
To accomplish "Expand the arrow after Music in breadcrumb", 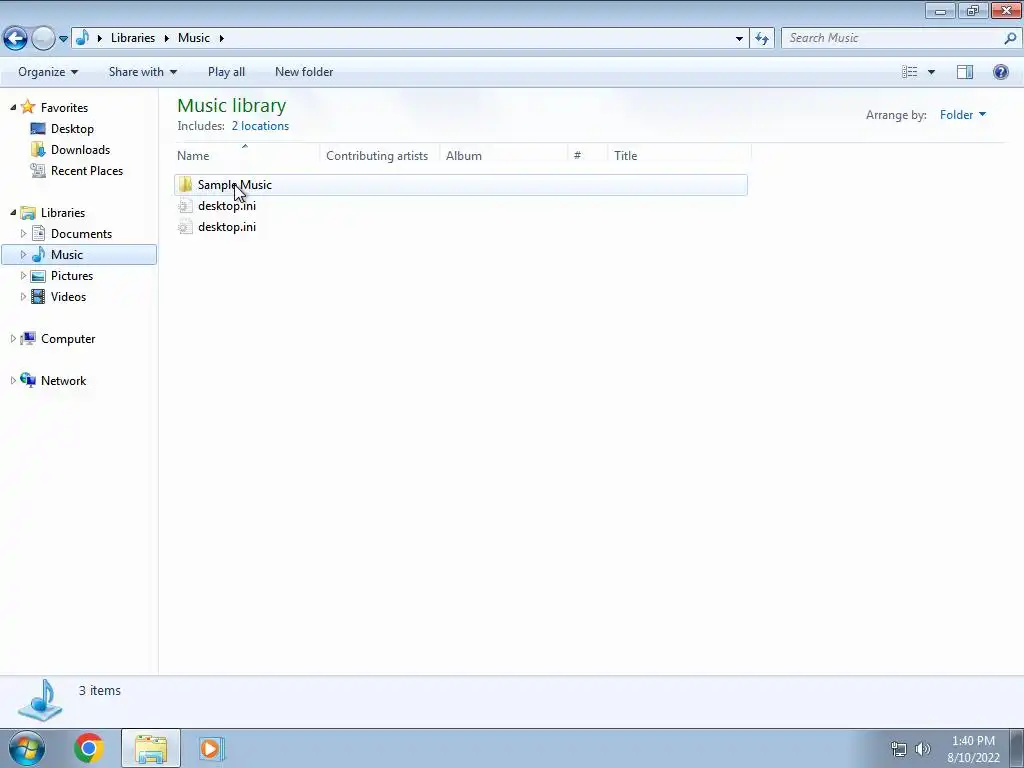I will point(222,38).
